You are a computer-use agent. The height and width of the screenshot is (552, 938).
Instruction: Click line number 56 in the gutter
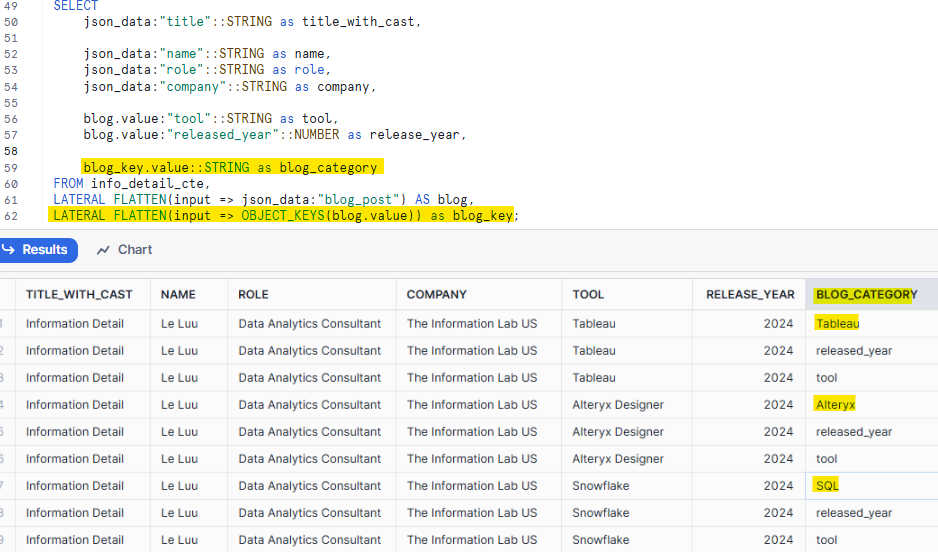[x=11, y=118]
